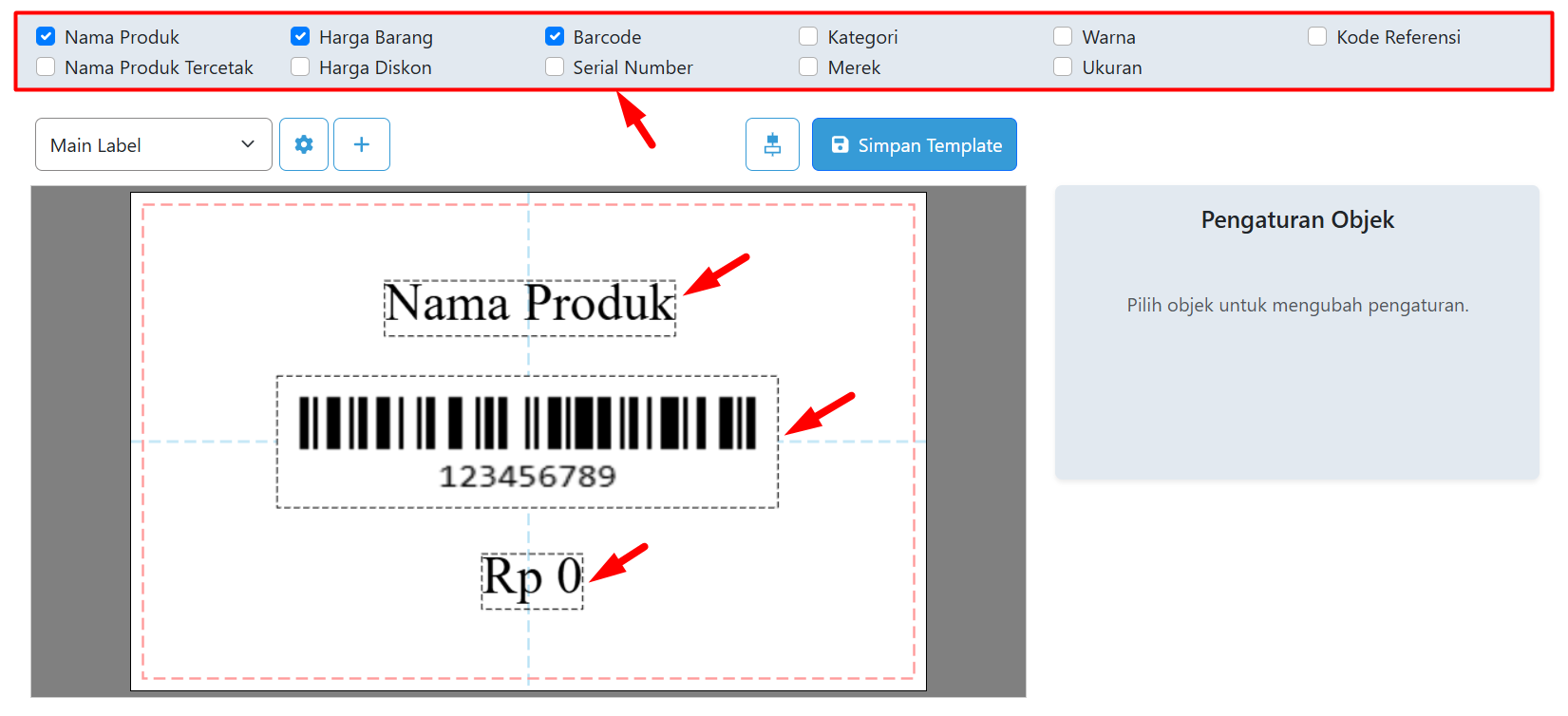Click the center-align objects icon button
Screen dimensions: 1568x716
(x=772, y=144)
